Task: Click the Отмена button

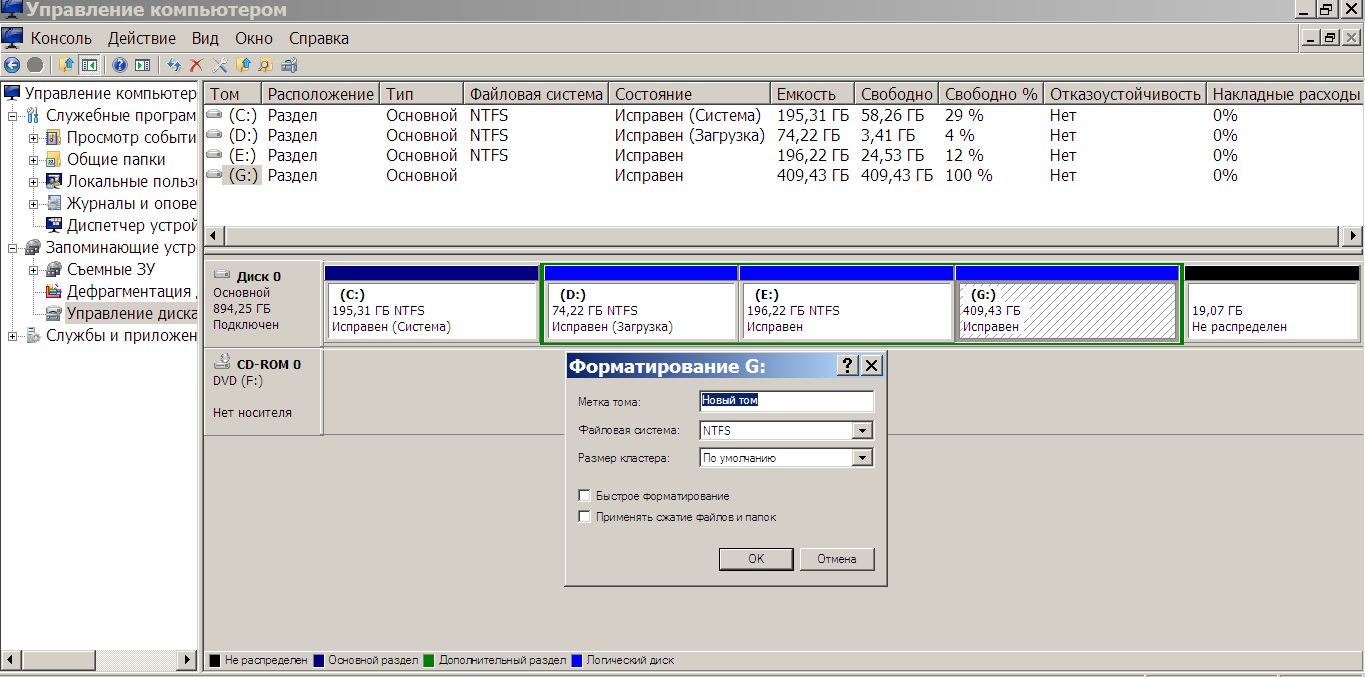Action: [x=836, y=559]
